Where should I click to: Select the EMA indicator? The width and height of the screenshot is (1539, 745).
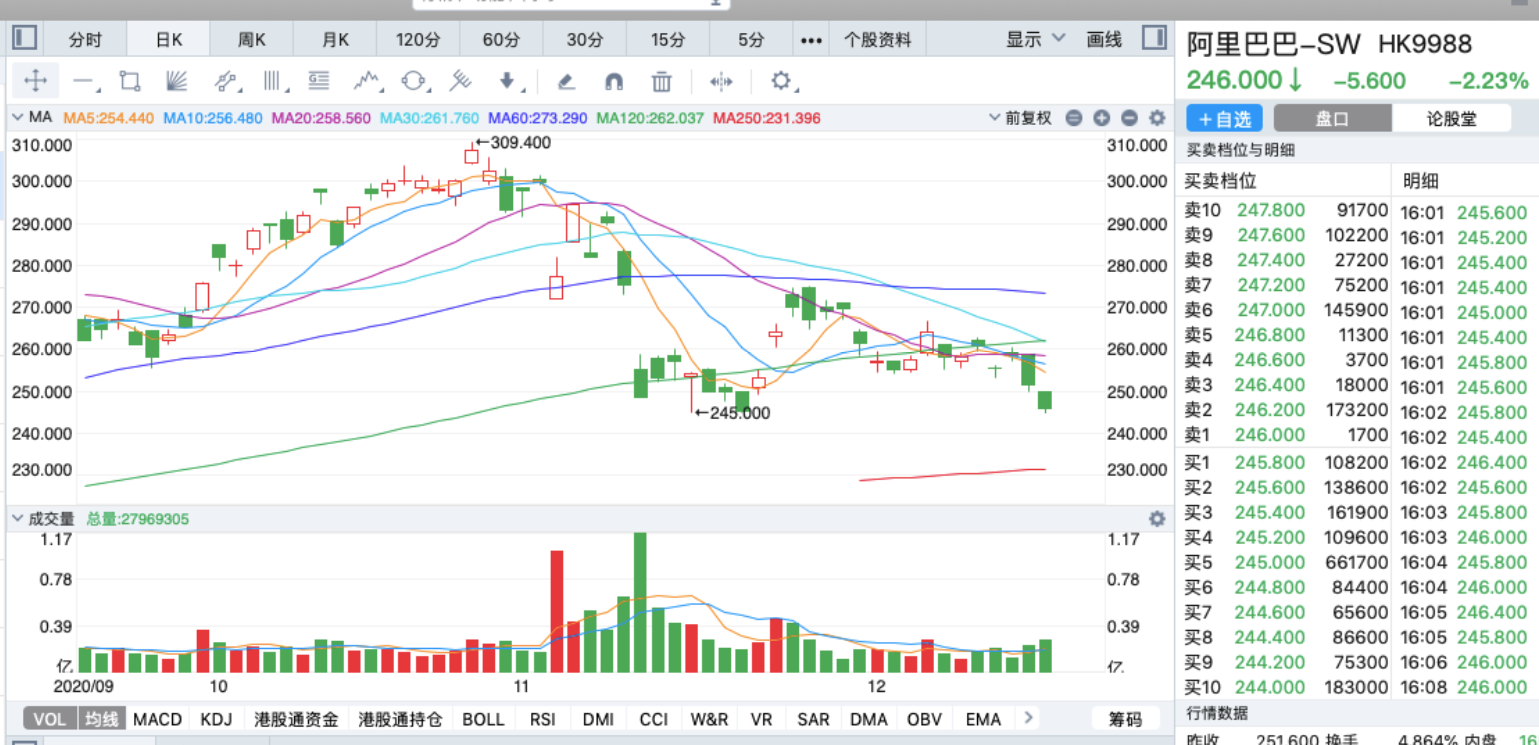(x=983, y=719)
